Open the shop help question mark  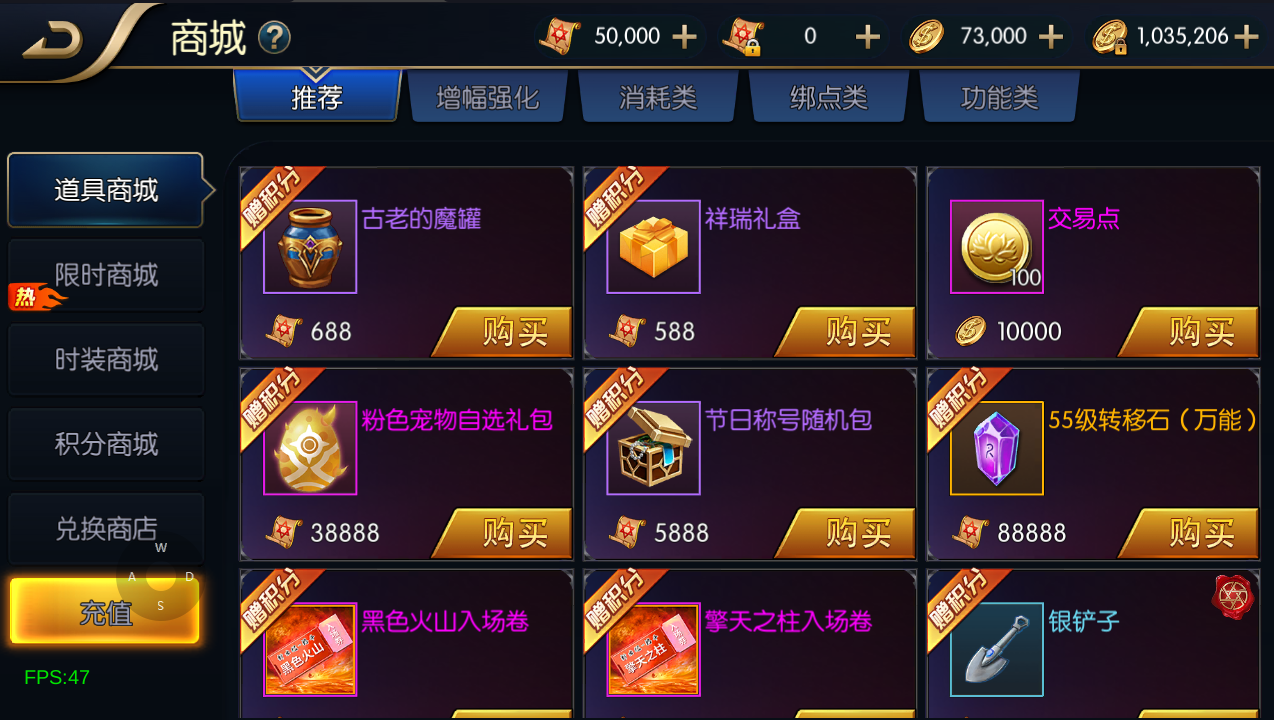tap(274, 38)
